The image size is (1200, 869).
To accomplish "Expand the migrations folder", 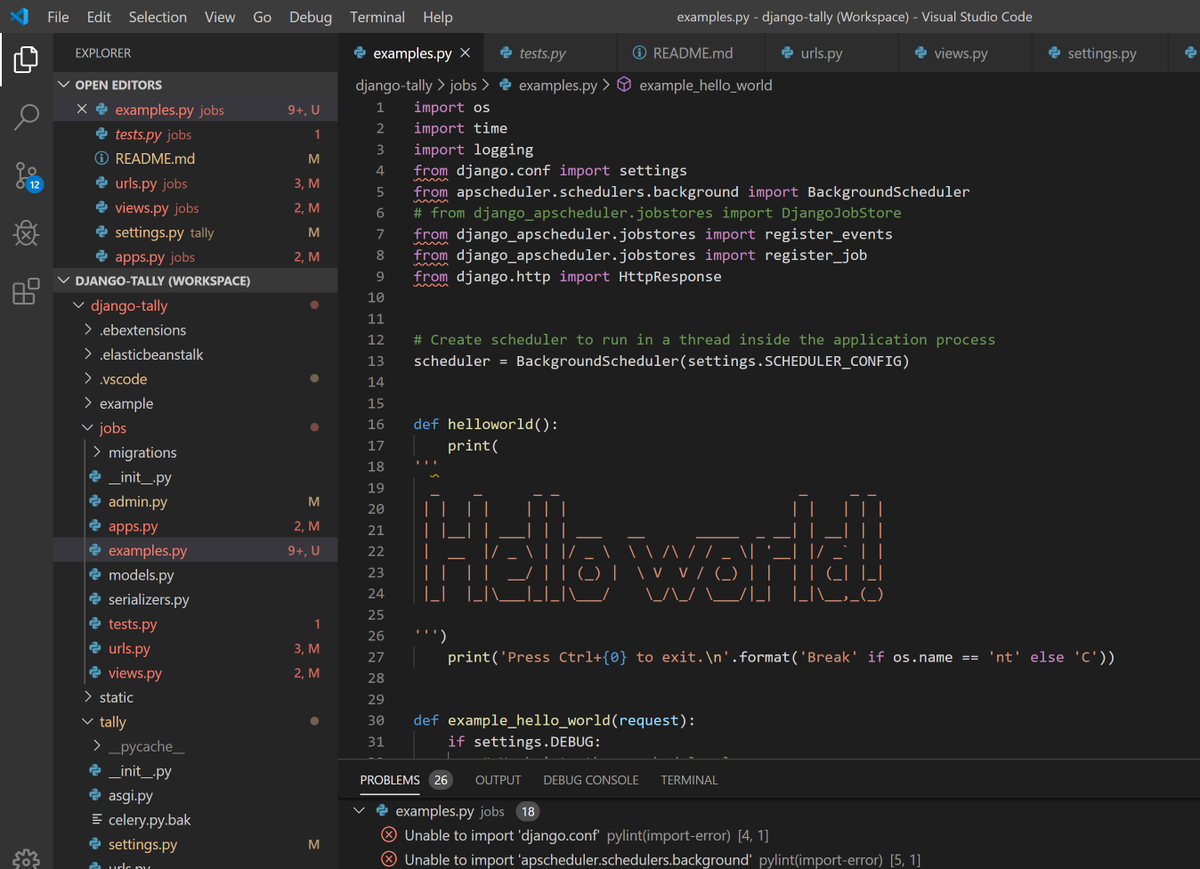I will [98, 453].
